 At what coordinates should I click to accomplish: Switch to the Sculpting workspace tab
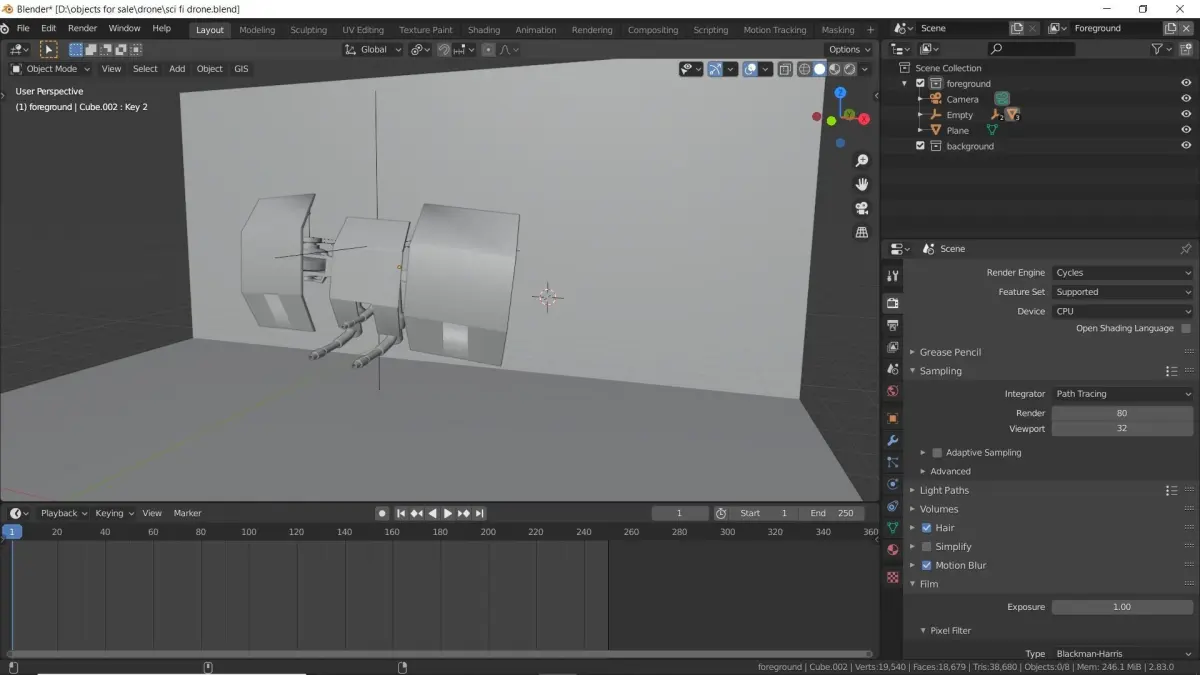click(308, 30)
